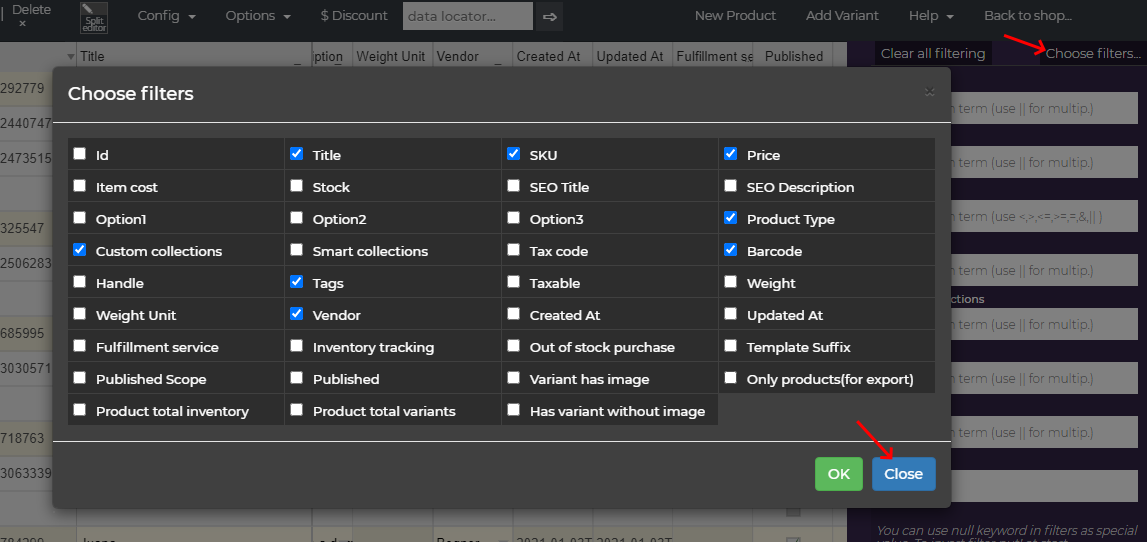Open the Config dropdown menu
Viewport: 1147px width, 542px height.
pos(166,16)
